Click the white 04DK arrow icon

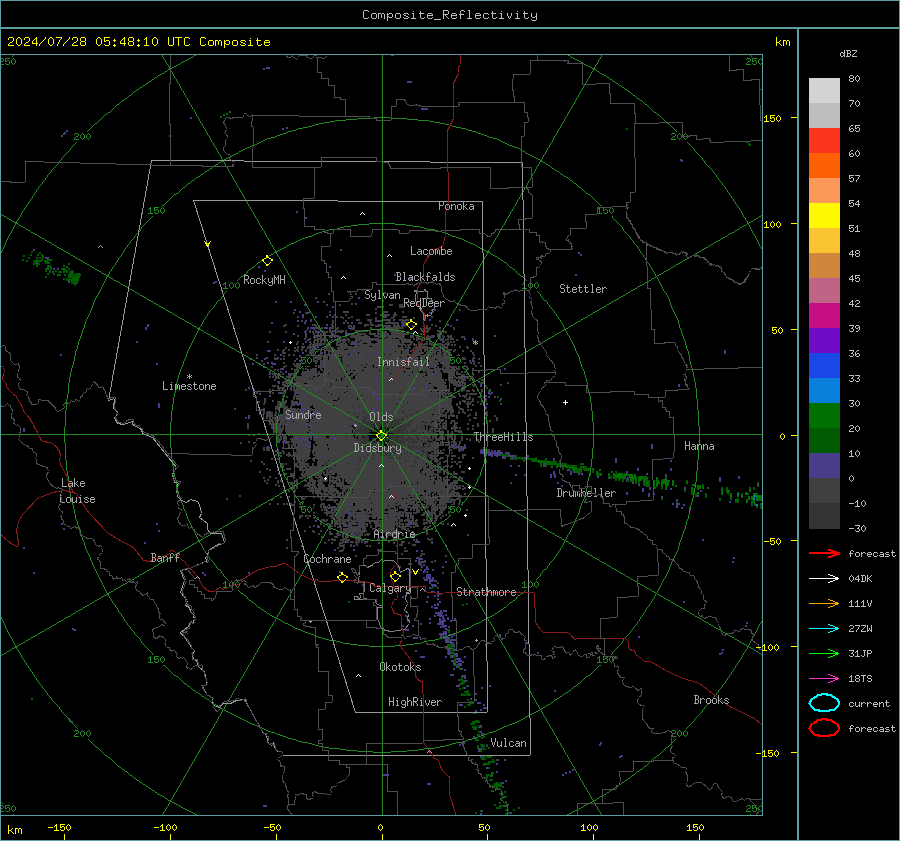(x=824, y=579)
